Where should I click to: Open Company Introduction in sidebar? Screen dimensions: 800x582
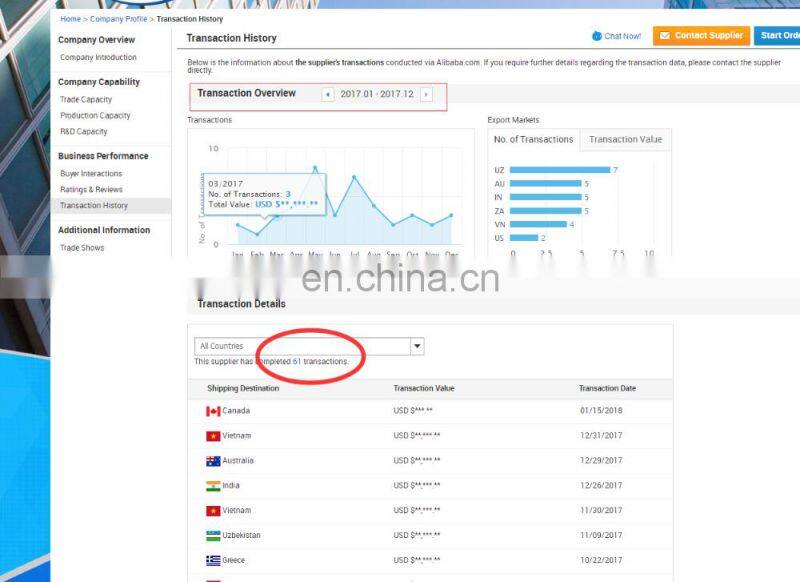coord(98,58)
